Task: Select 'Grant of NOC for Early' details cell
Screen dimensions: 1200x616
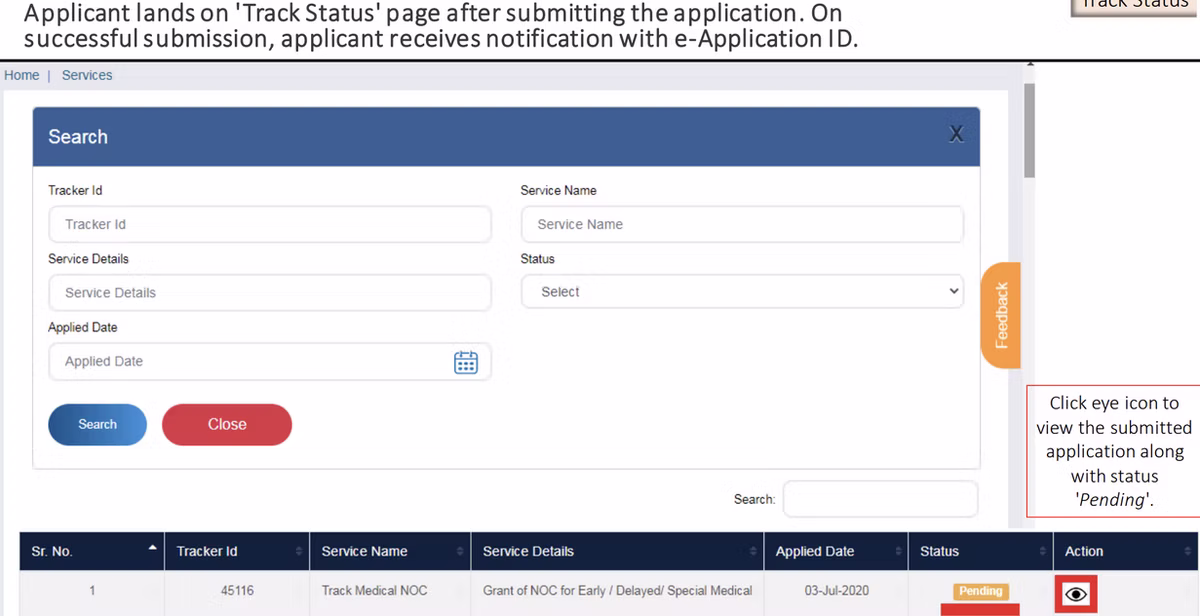Action: 617,591
